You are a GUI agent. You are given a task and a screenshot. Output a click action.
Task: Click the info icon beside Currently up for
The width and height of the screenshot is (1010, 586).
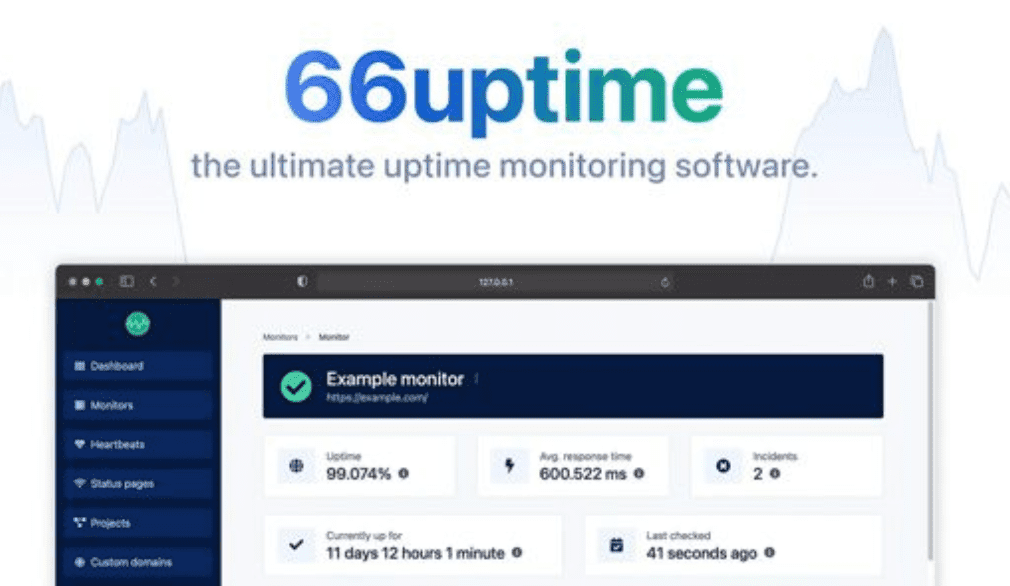(517, 552)
